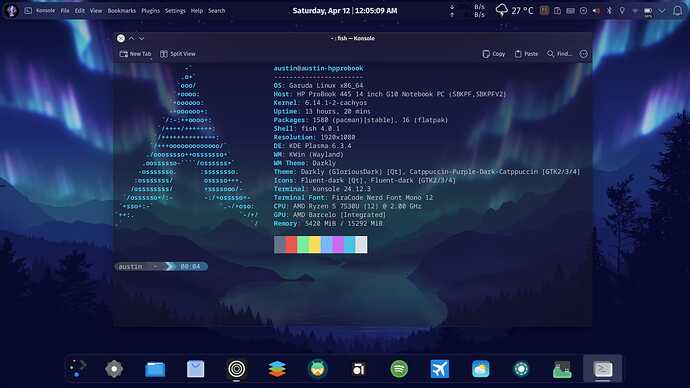Click the austin@austin-hpprobook header text
690x388 pixels.
318,68
